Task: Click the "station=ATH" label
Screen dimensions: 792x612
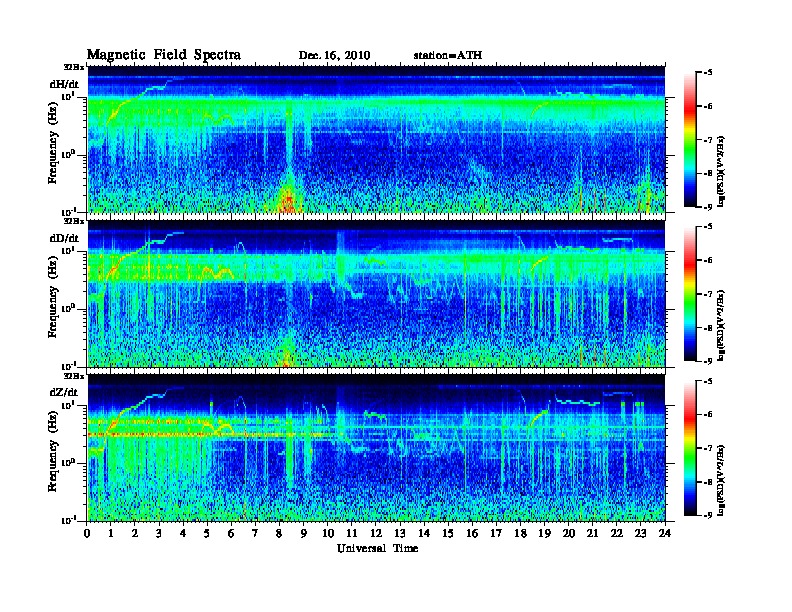Action: 448,55
